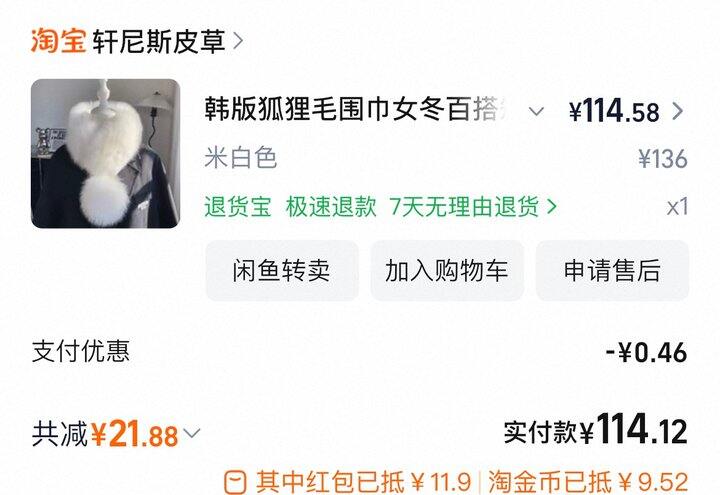Expand the 共减 ¥21.88 discount breakdown
Image resolution: width=720 pixels, height=495 pixels.
(x=116, y=434)
